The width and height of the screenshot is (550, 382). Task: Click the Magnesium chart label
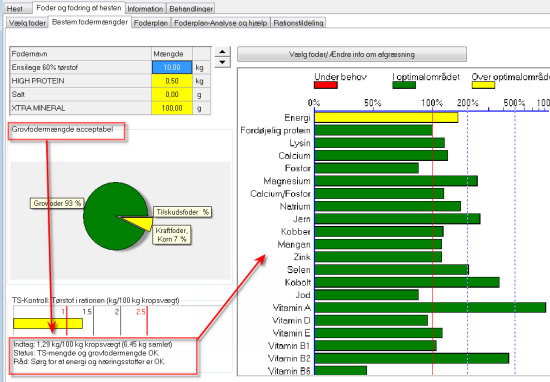[x=287, y=181]
